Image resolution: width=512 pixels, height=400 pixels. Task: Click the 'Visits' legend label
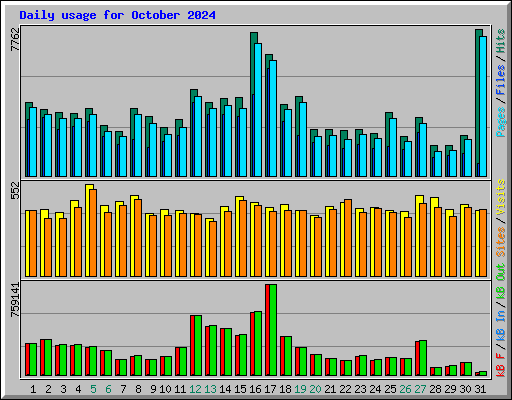click(501, 197)
